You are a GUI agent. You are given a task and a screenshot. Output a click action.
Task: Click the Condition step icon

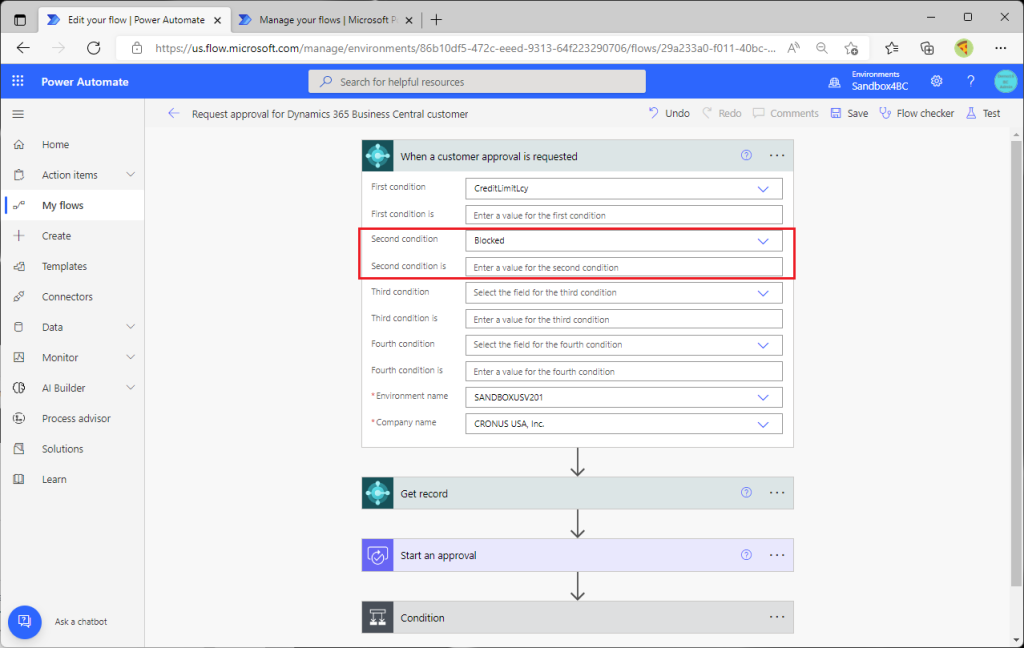[x=377, y=617]
